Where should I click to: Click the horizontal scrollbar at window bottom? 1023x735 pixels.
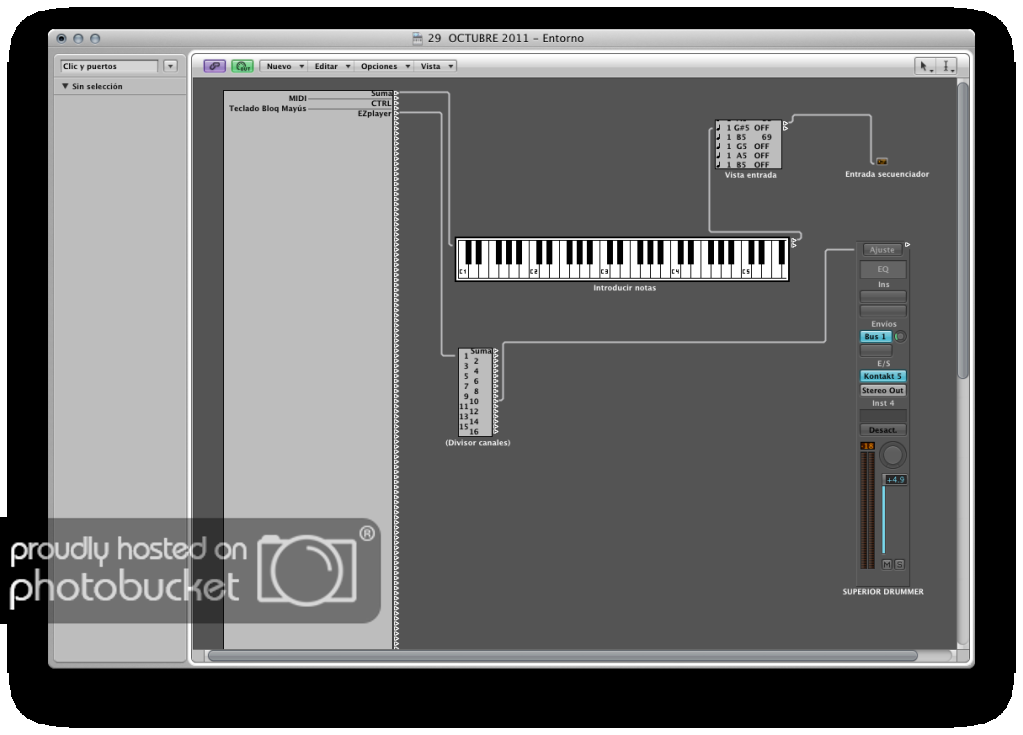[x=560, y=656]
